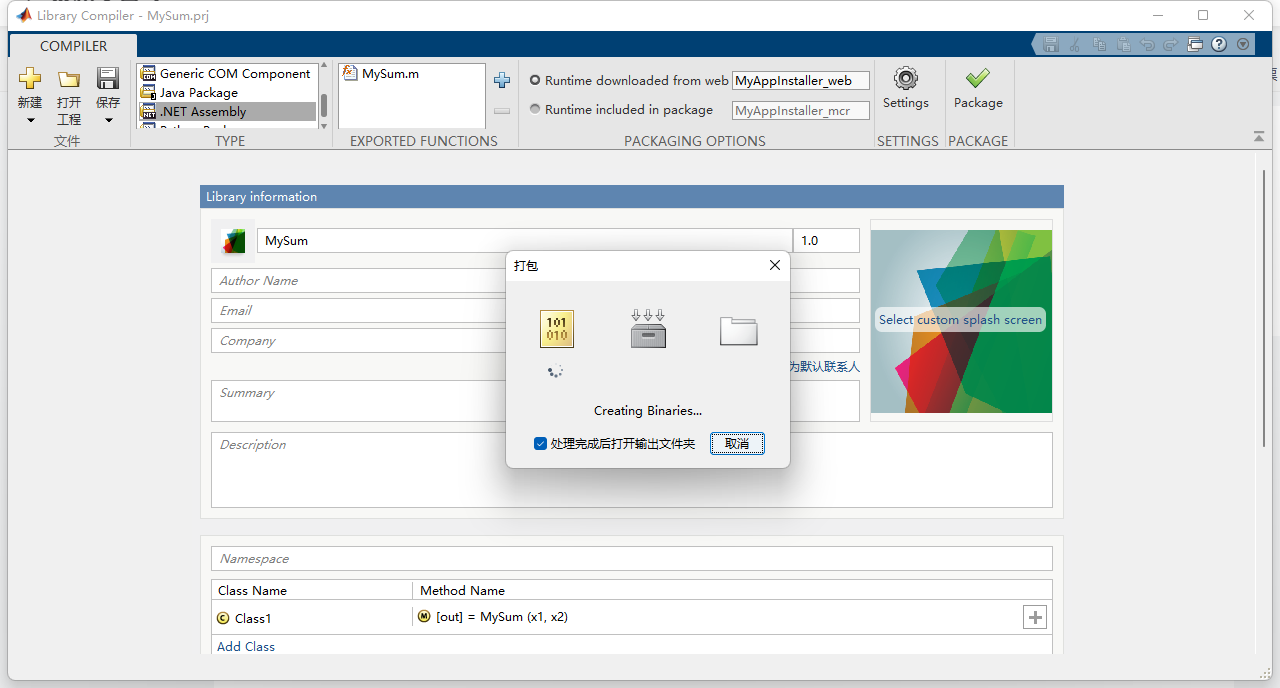Edit MyAppInstaller_mcr name field
Image resolution: width=1280 pixels, height=688 pixels.
[x=800, y=111]
